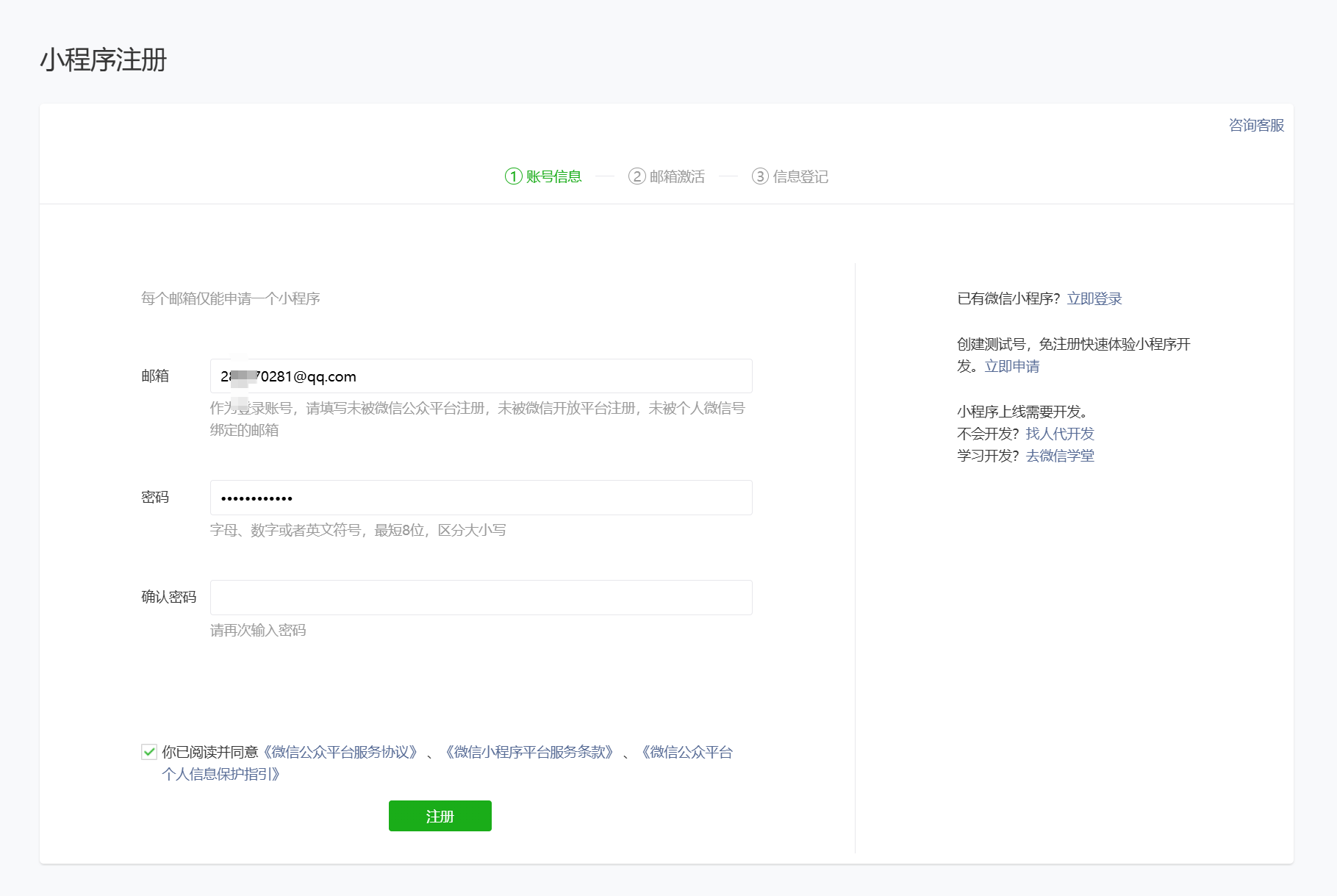Click text 小程序上线需要开发。

pos(1022,412)
